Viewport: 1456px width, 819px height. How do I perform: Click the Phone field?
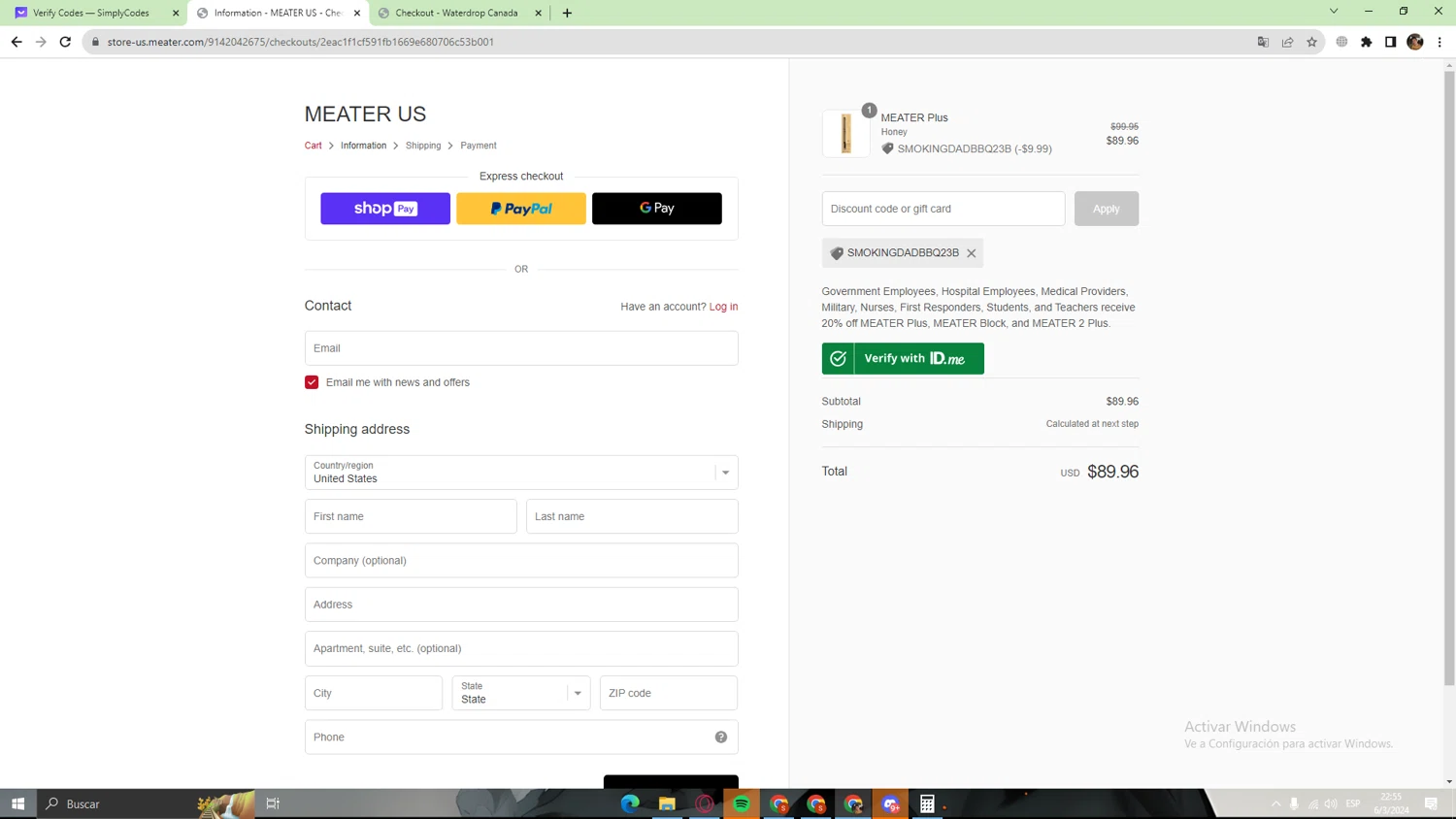(x=521, y=737)
